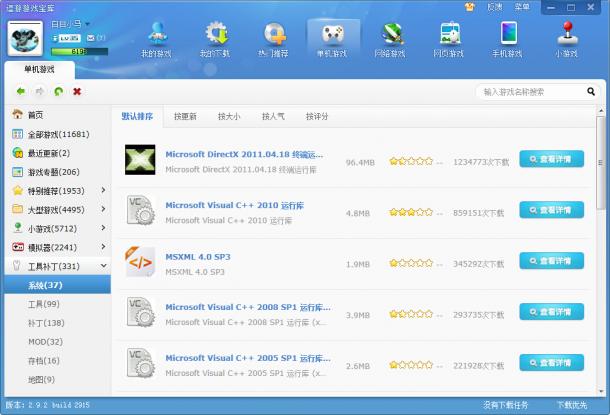The height and width of the screenshot is (415, 610).
Task: Click the star rating of DirectX
Action: click(x=411, y=161)
